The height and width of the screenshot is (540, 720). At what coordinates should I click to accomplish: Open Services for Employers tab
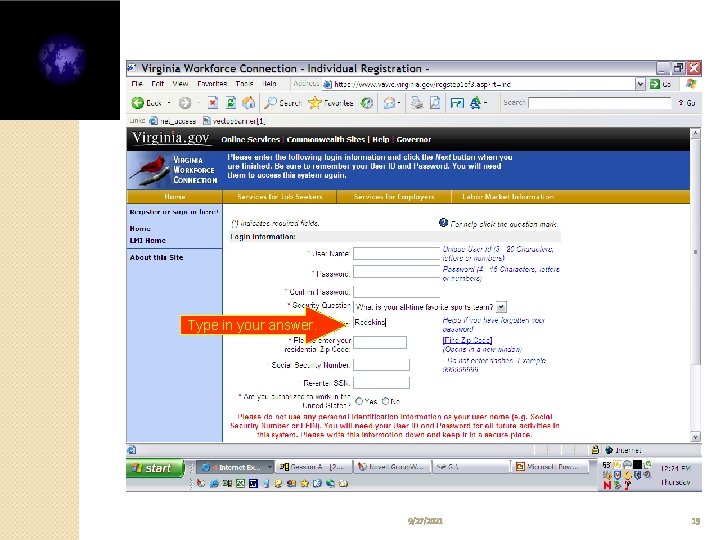tap(394, 197)
